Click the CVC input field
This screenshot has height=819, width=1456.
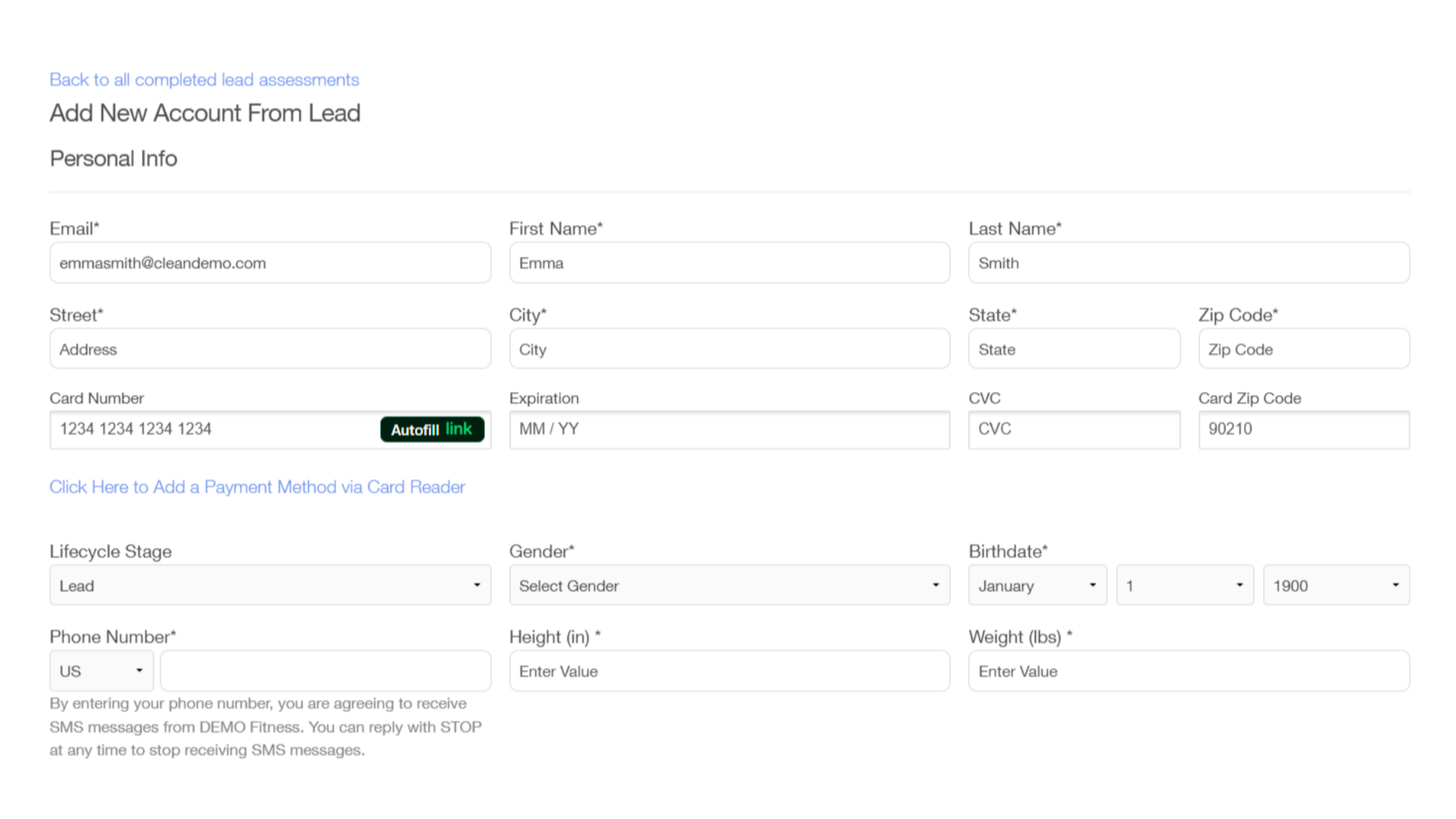click(x=1074, y=429)
